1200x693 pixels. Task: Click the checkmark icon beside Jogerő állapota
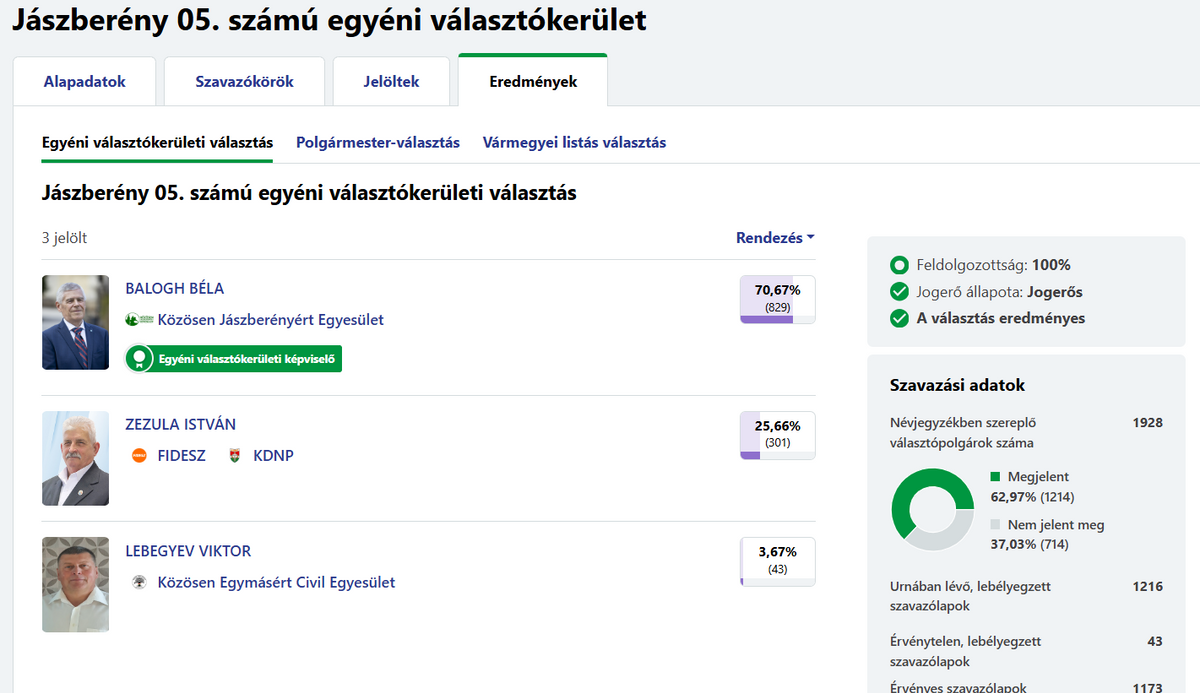point(899,292)
